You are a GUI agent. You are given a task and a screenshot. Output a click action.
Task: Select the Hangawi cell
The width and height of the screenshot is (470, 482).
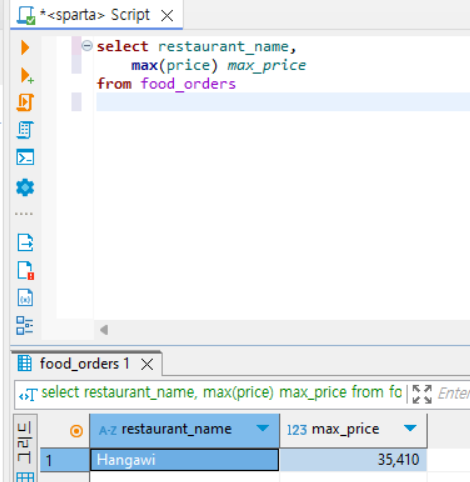click(x=184, y=460)
